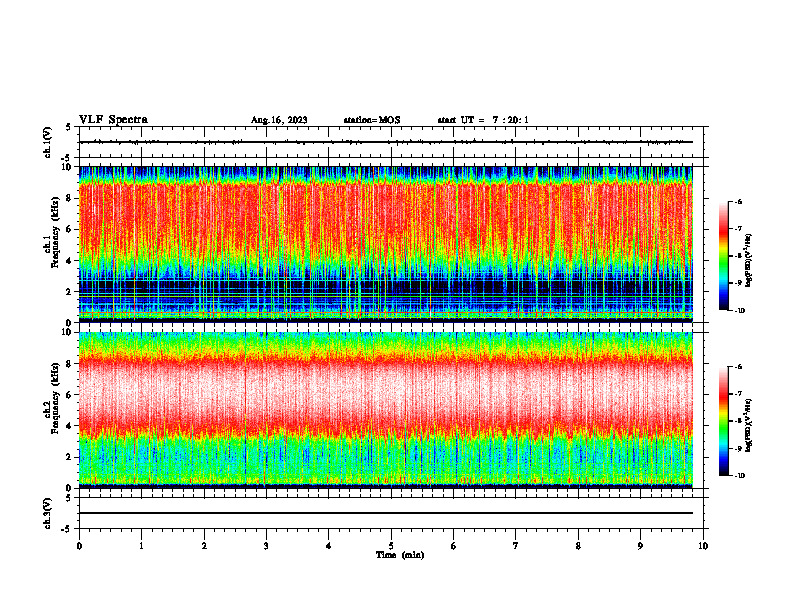Click the ch.2 colorbar log(PSD) unit label

click(x=749, y=426)
